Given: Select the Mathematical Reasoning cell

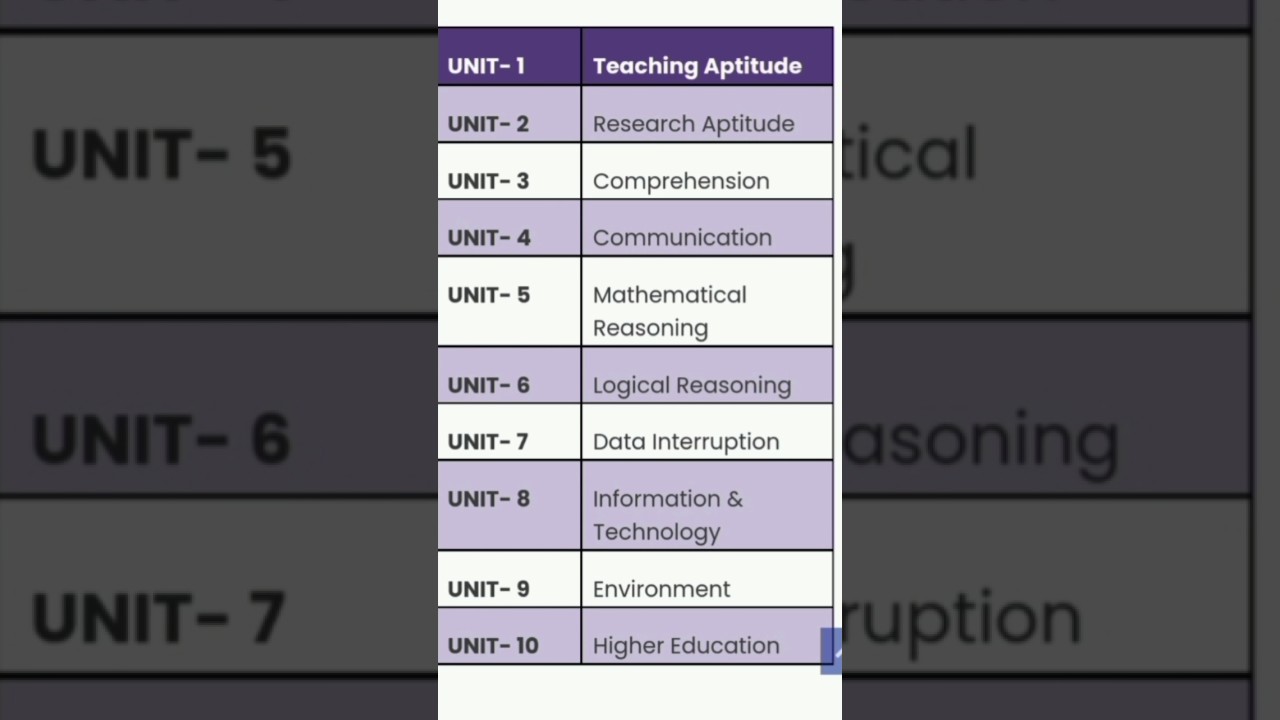Looking at the screenshot, I should coord(669,311).
